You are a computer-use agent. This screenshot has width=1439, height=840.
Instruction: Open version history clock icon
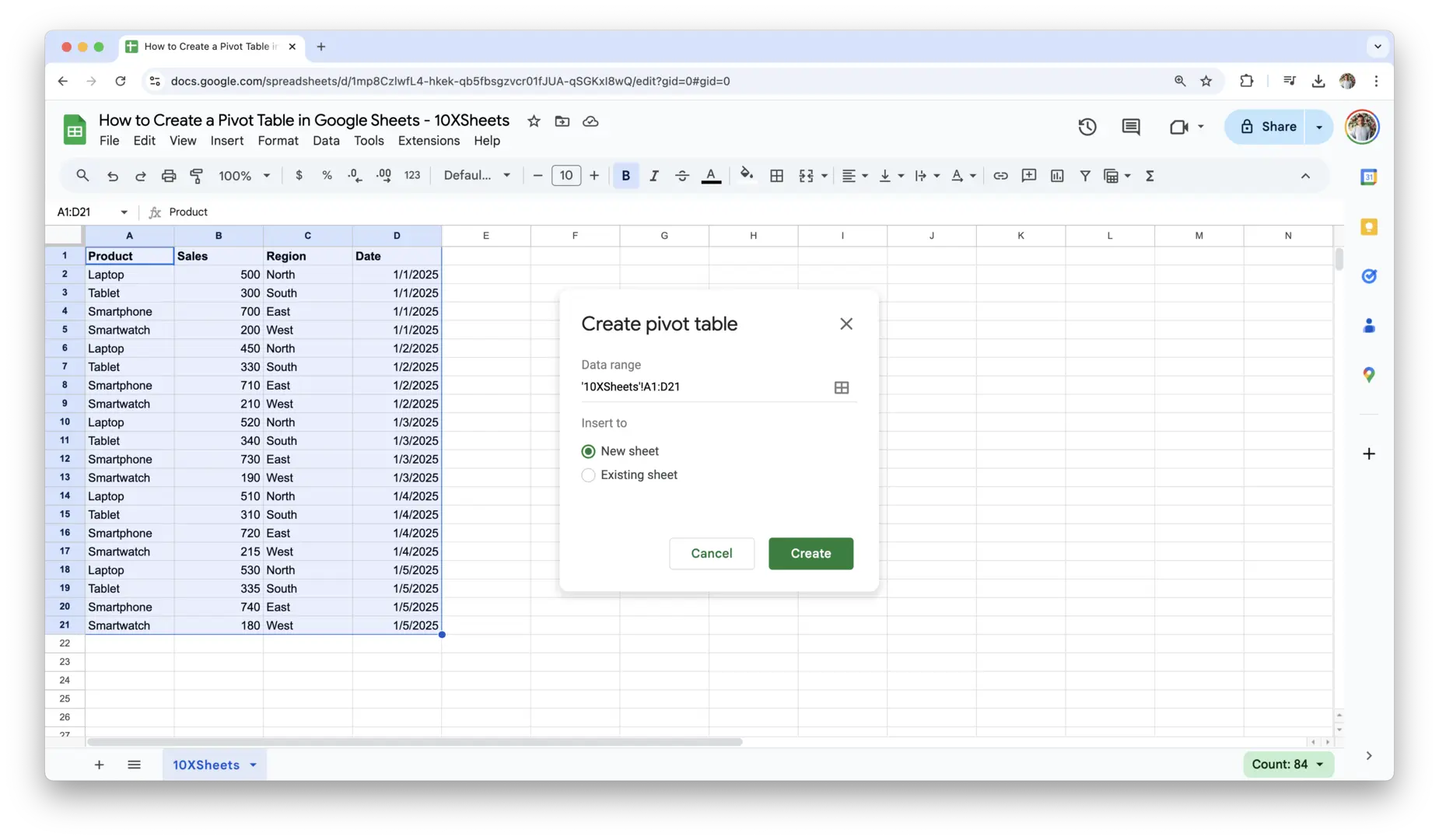(1087, 127)
